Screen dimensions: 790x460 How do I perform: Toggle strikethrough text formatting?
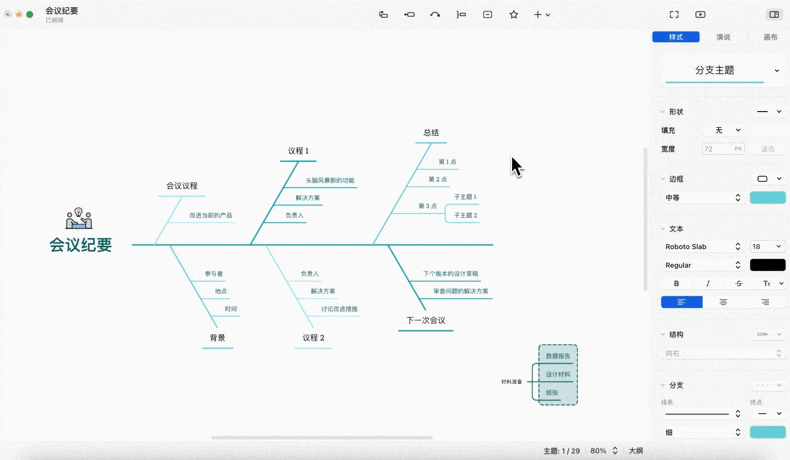point(739,284)
